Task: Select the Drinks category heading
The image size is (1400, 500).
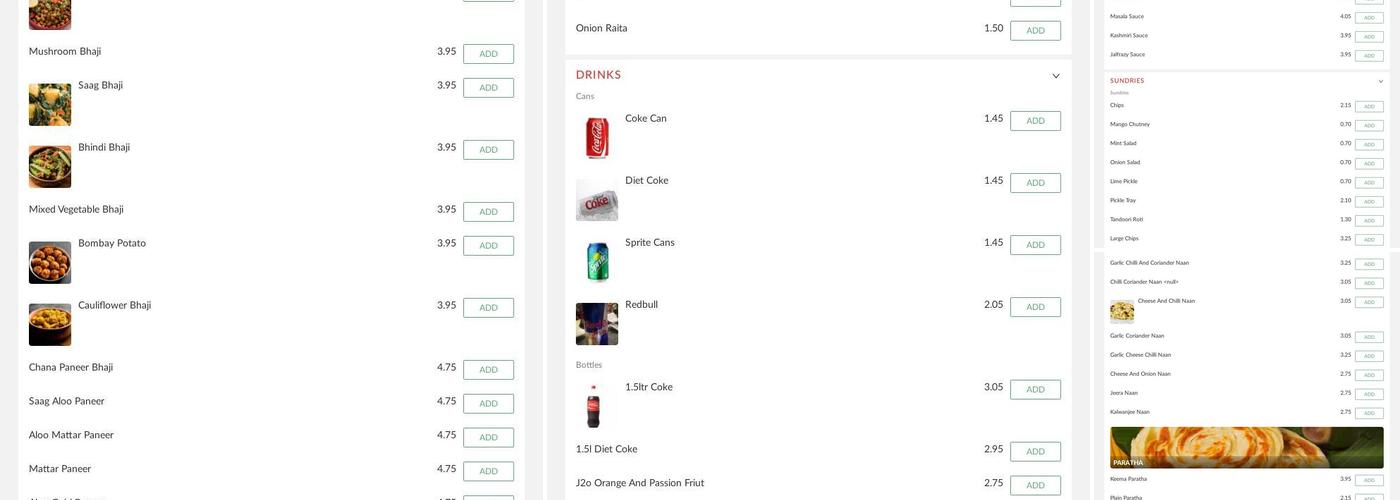Action: (598, 75)
